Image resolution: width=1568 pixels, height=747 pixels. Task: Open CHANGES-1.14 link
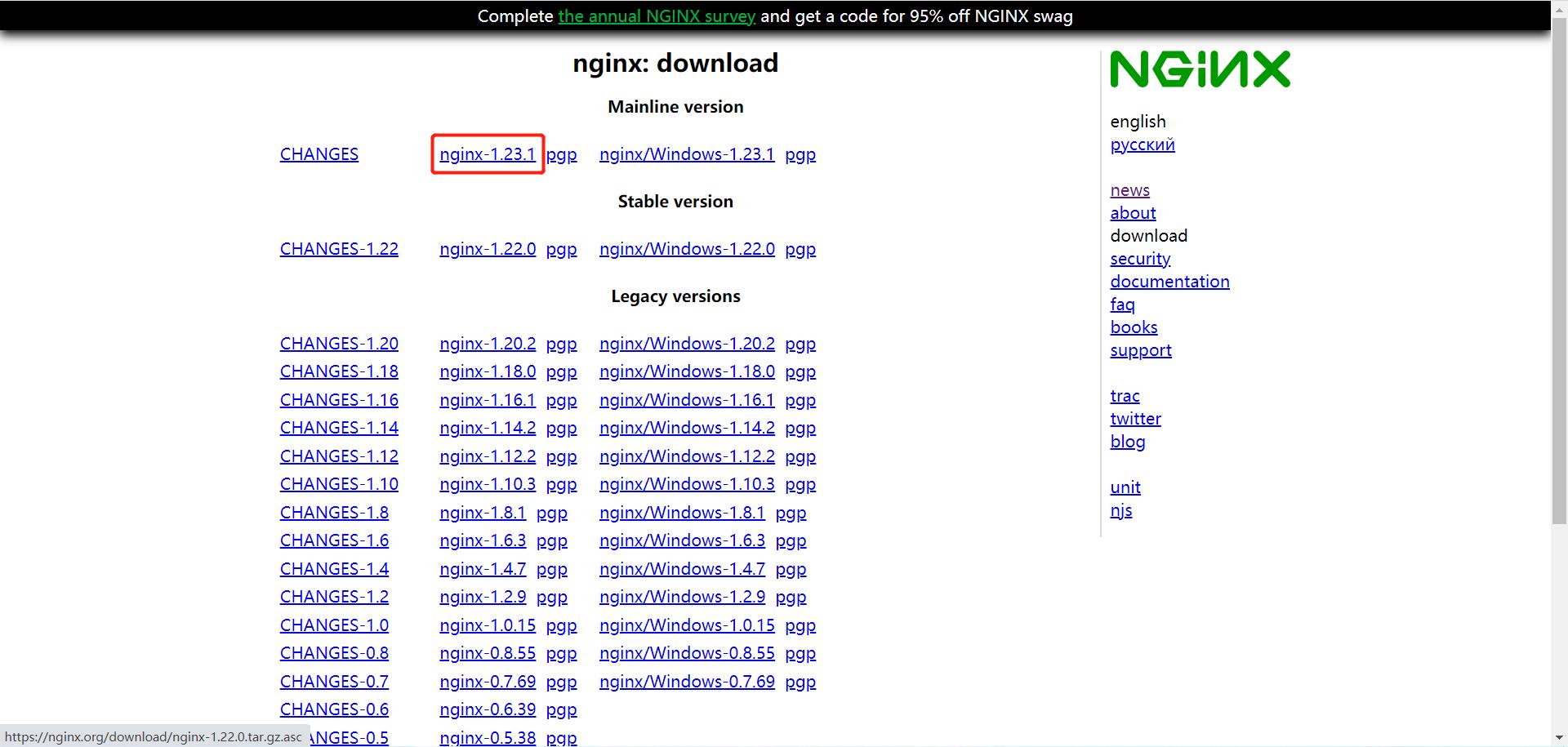coord(339,428)
